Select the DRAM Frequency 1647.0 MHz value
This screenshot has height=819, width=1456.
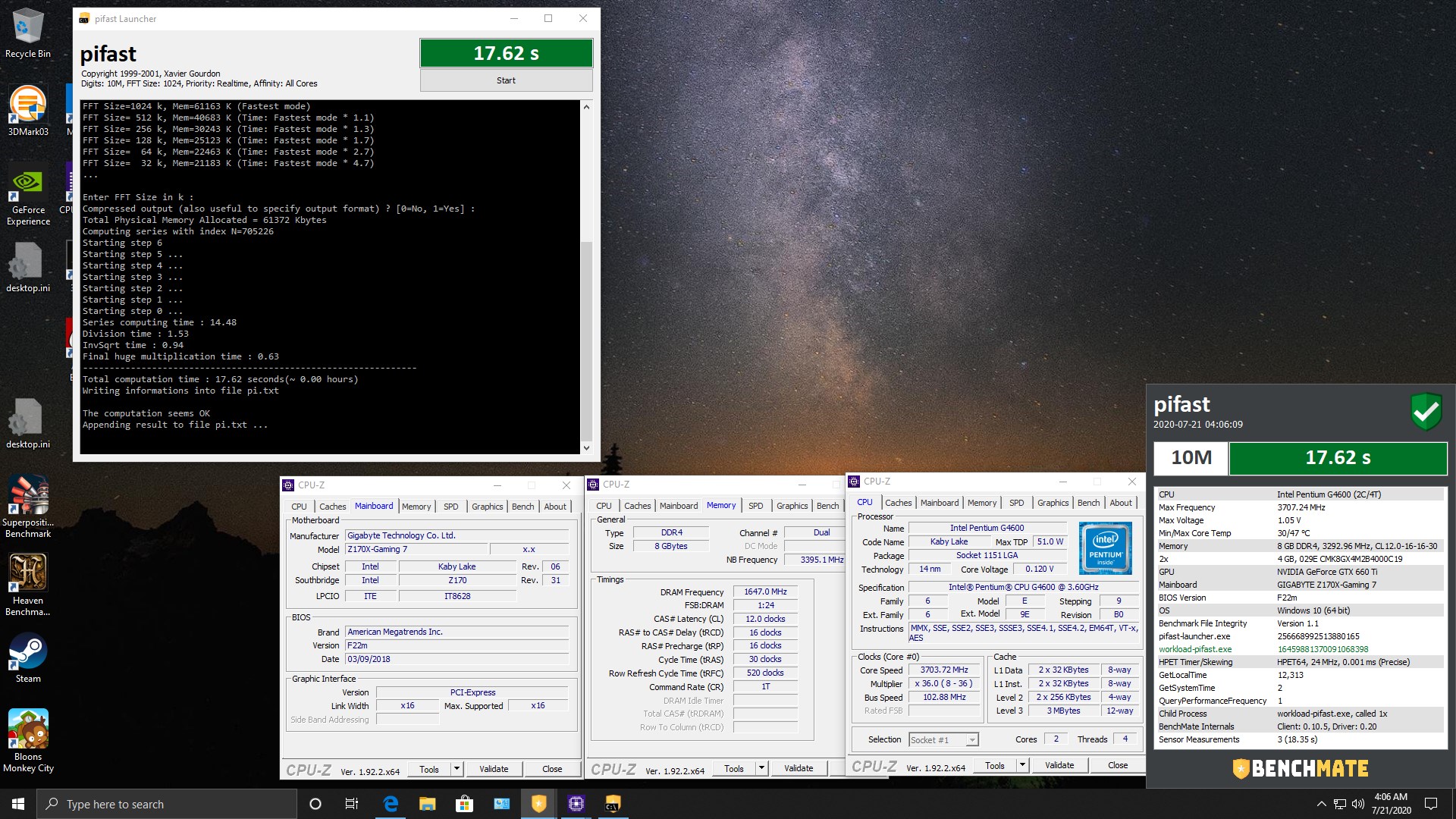pos(765,591)
